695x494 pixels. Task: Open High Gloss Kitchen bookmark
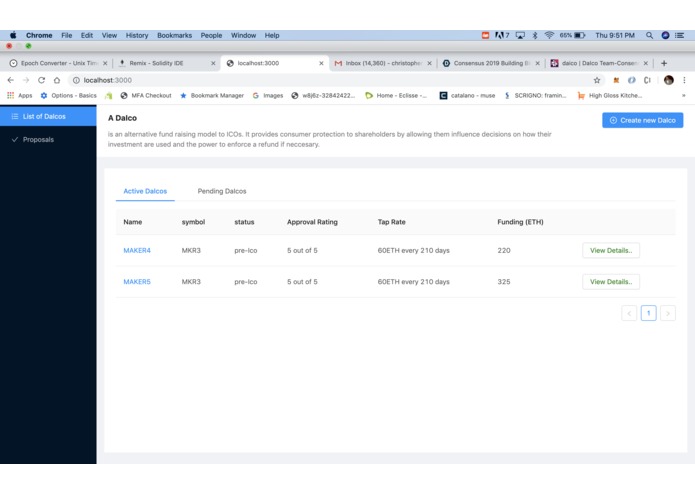[x=610, y=95]
